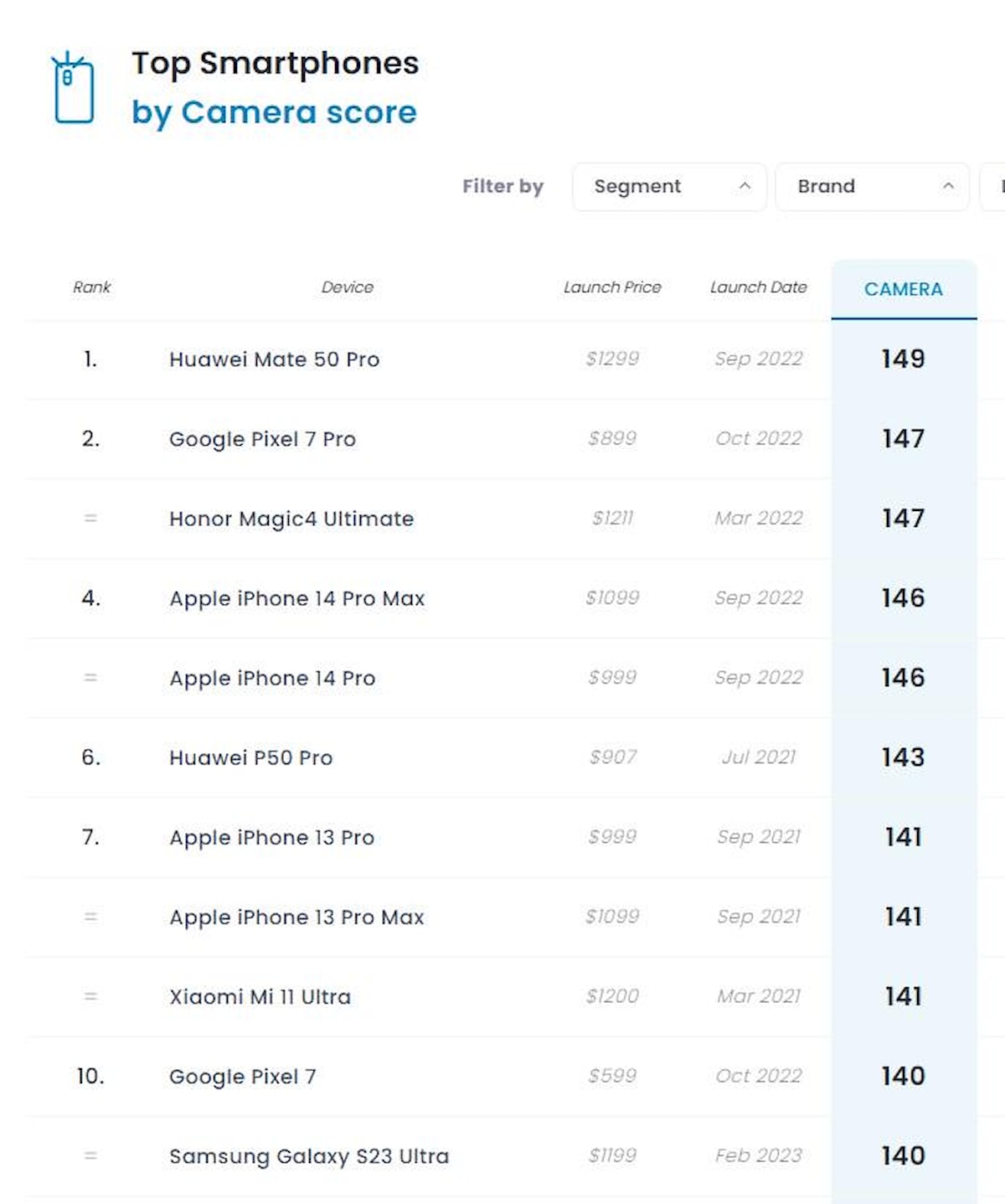The height and width of the screenshot is (1204, 1005).
Task: Click the equal-rank icon beside Xiaomi Mi 11 Ultra
Action: coord(90,996)
